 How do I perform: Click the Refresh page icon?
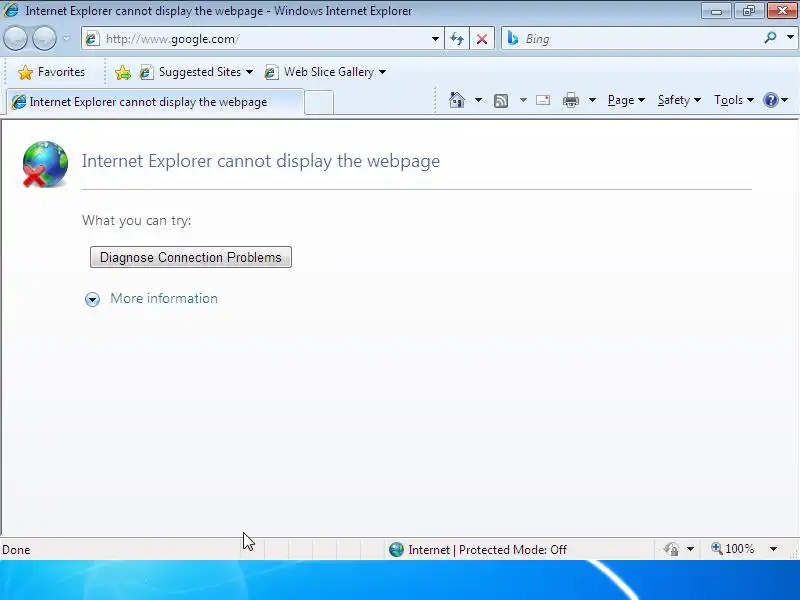pos(457,39)
